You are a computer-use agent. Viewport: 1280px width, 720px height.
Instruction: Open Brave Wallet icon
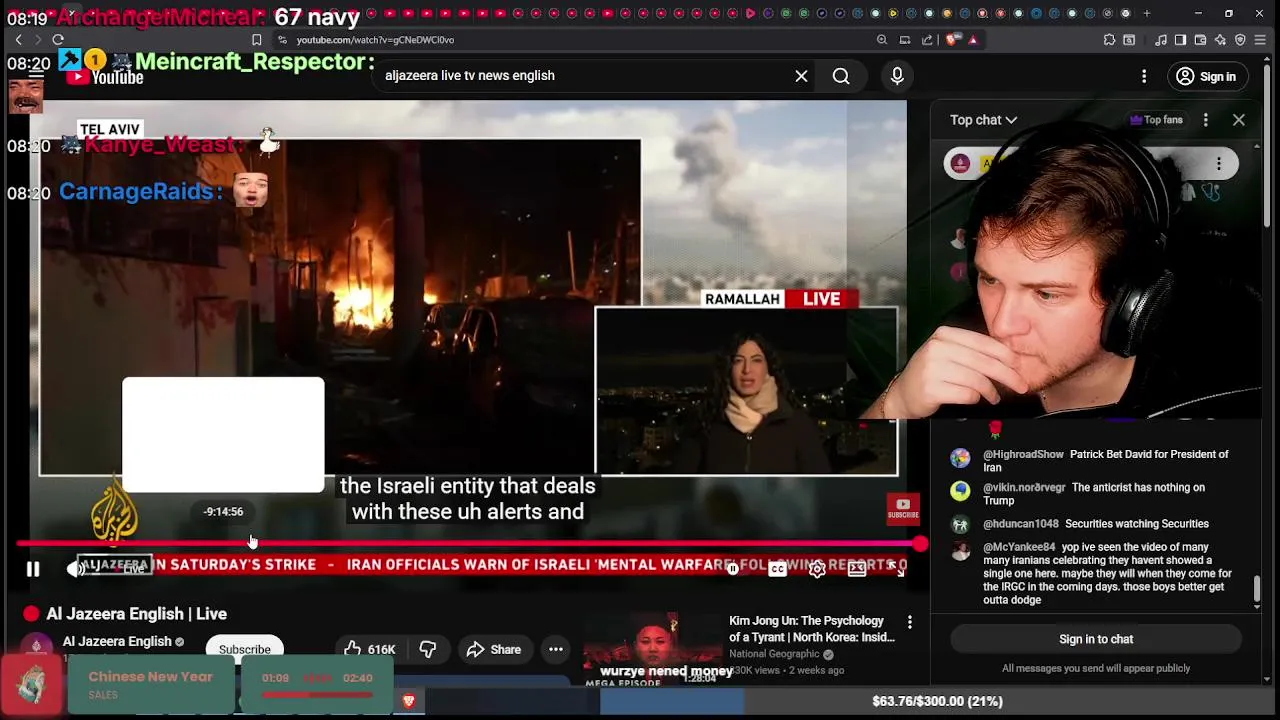coord(1201,40)
